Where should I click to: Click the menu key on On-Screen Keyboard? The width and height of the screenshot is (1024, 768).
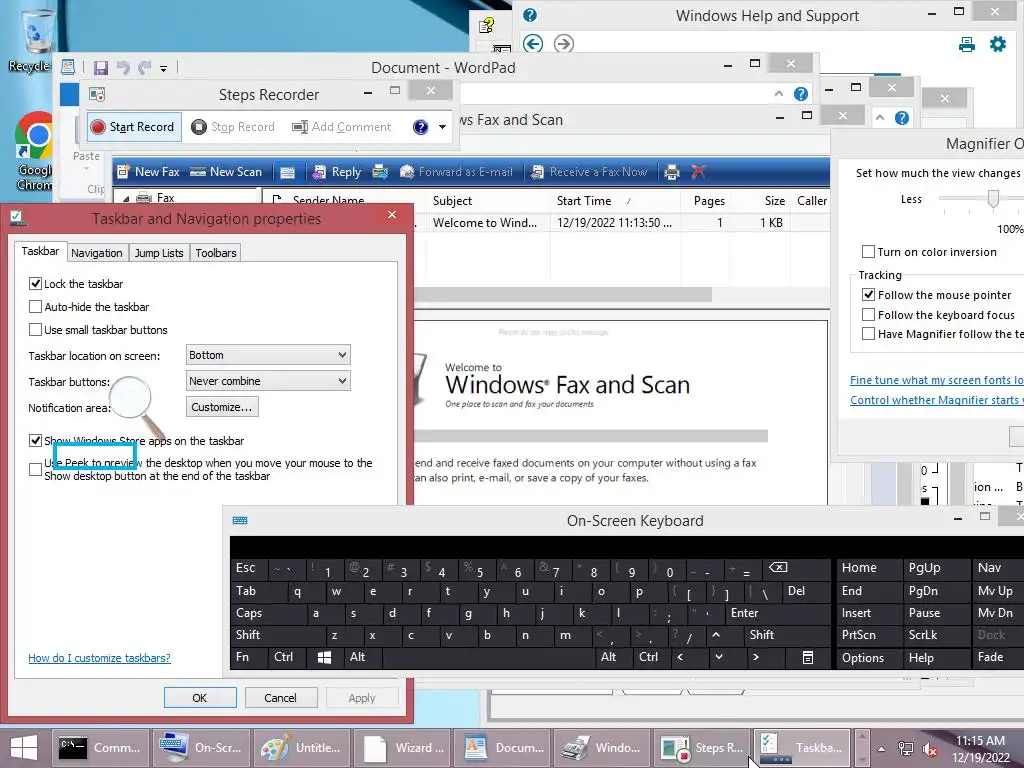click(x=808, y=658)
